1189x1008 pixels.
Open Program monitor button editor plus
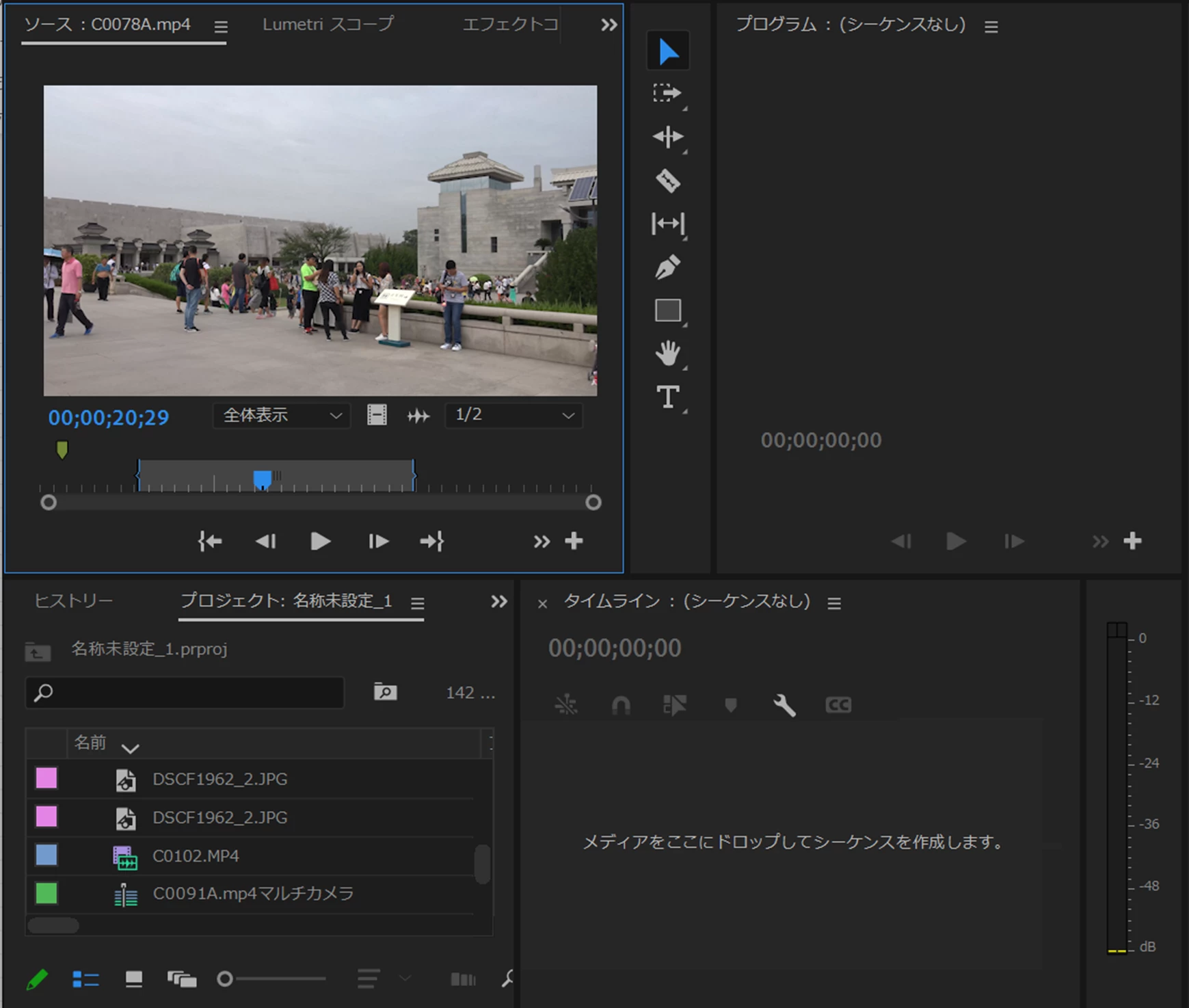tap(1132, 542)
